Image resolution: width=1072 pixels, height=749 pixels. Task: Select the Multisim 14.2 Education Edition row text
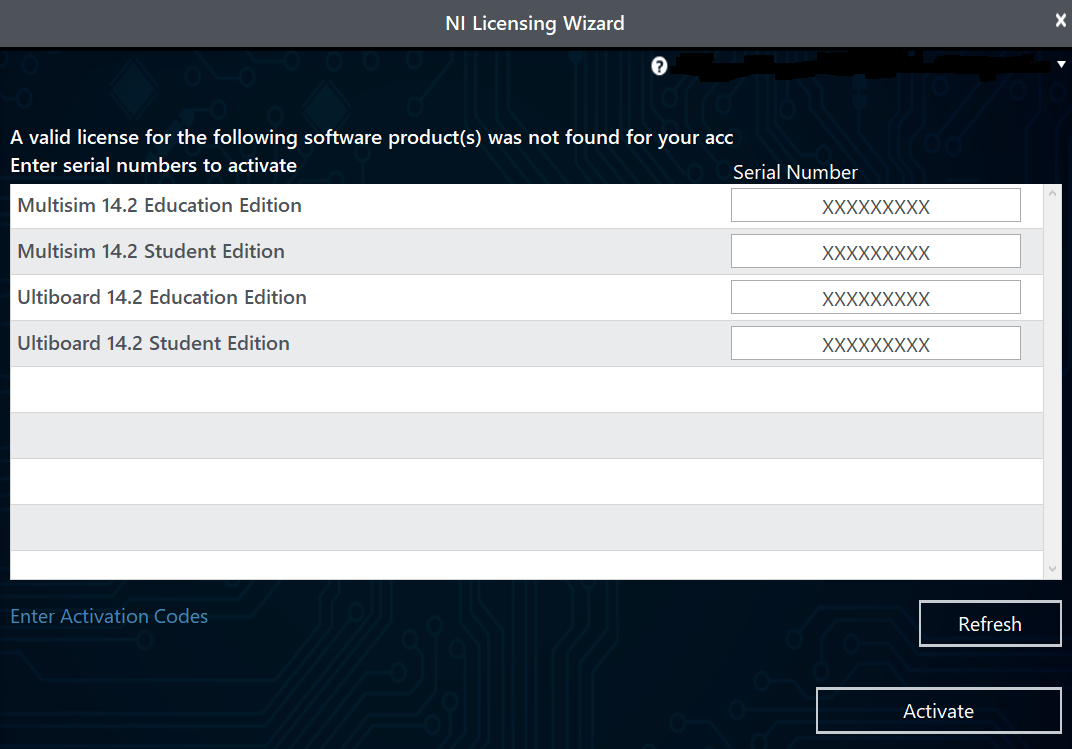(x=159, y=205)
